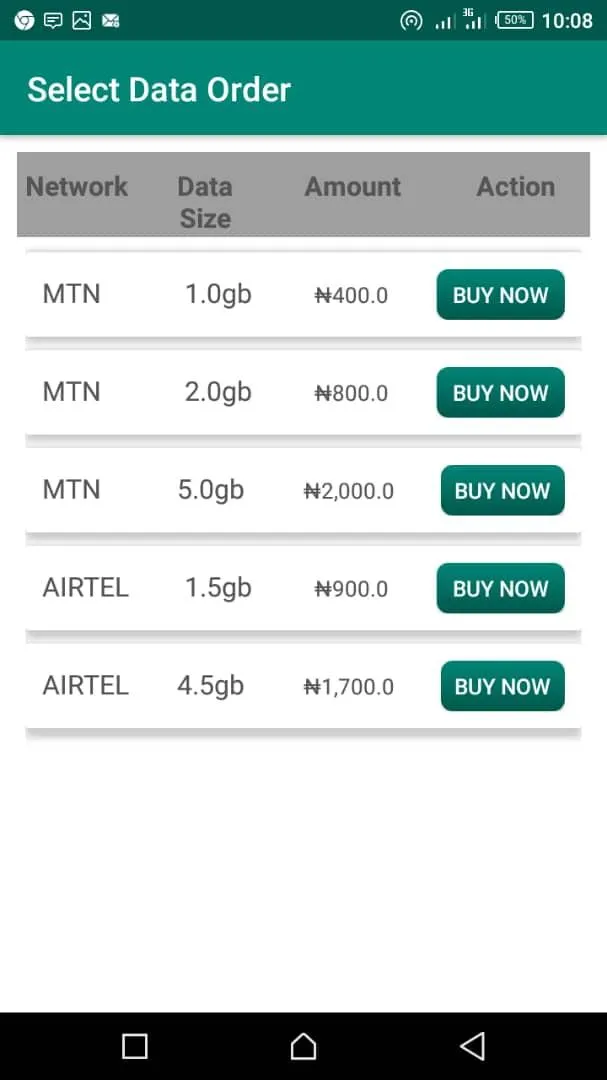Buy AIRTEL 1.5gb data plan
607x1080 pixels.
pos(500,589)
